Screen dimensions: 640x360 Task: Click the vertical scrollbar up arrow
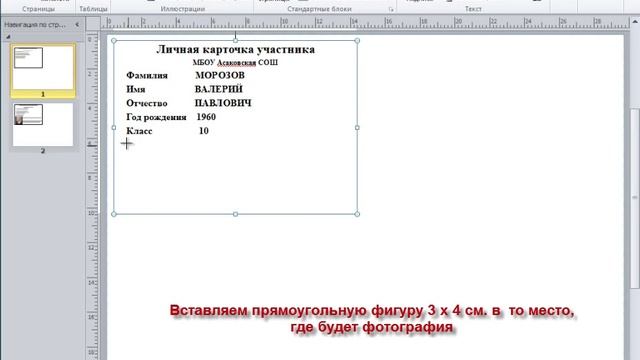click(635, 22)
